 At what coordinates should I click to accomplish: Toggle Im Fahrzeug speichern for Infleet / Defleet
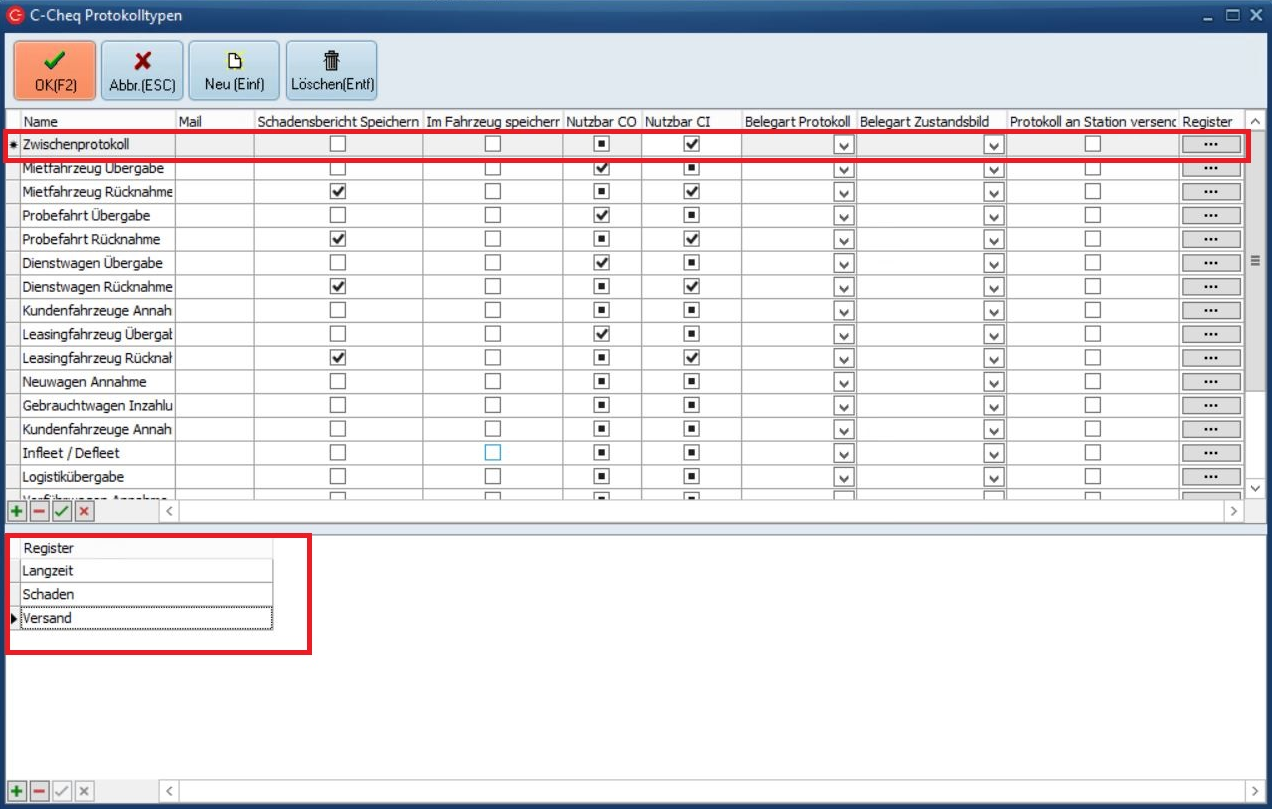click(492, 453)
